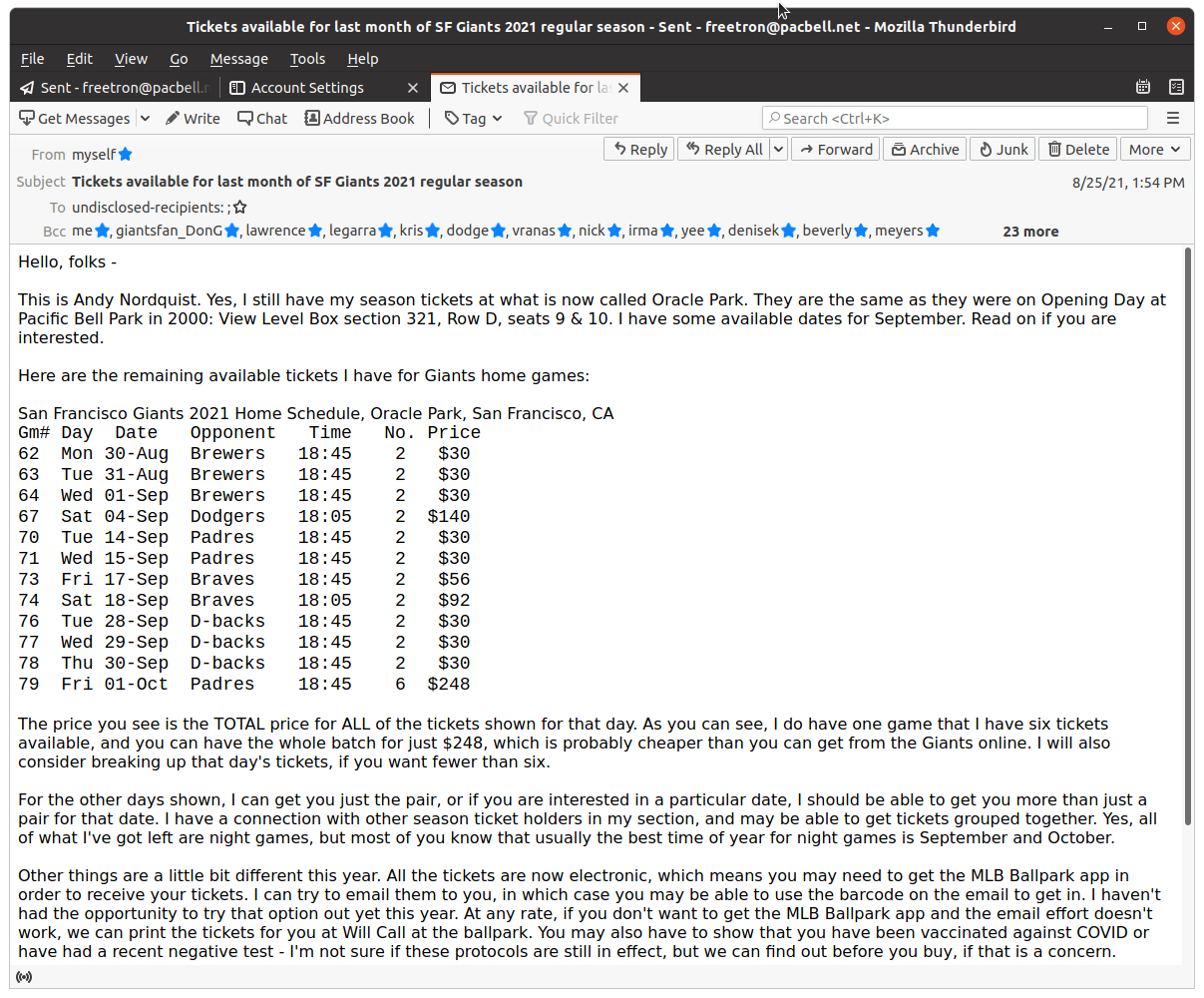1204x998 pixels.
Task: Click the Bcc recipient giantsfan_DonG
Action: tap(170, 231)
